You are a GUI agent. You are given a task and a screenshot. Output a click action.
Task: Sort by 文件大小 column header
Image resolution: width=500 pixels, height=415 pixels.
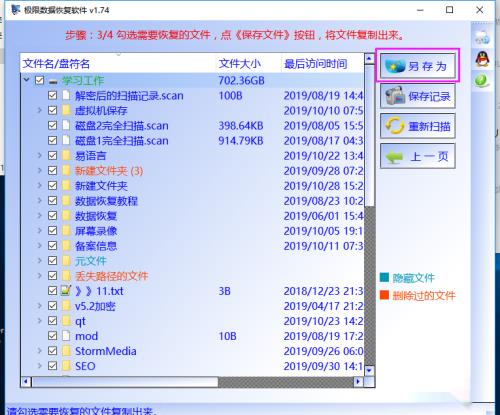[x=239, y=63]
